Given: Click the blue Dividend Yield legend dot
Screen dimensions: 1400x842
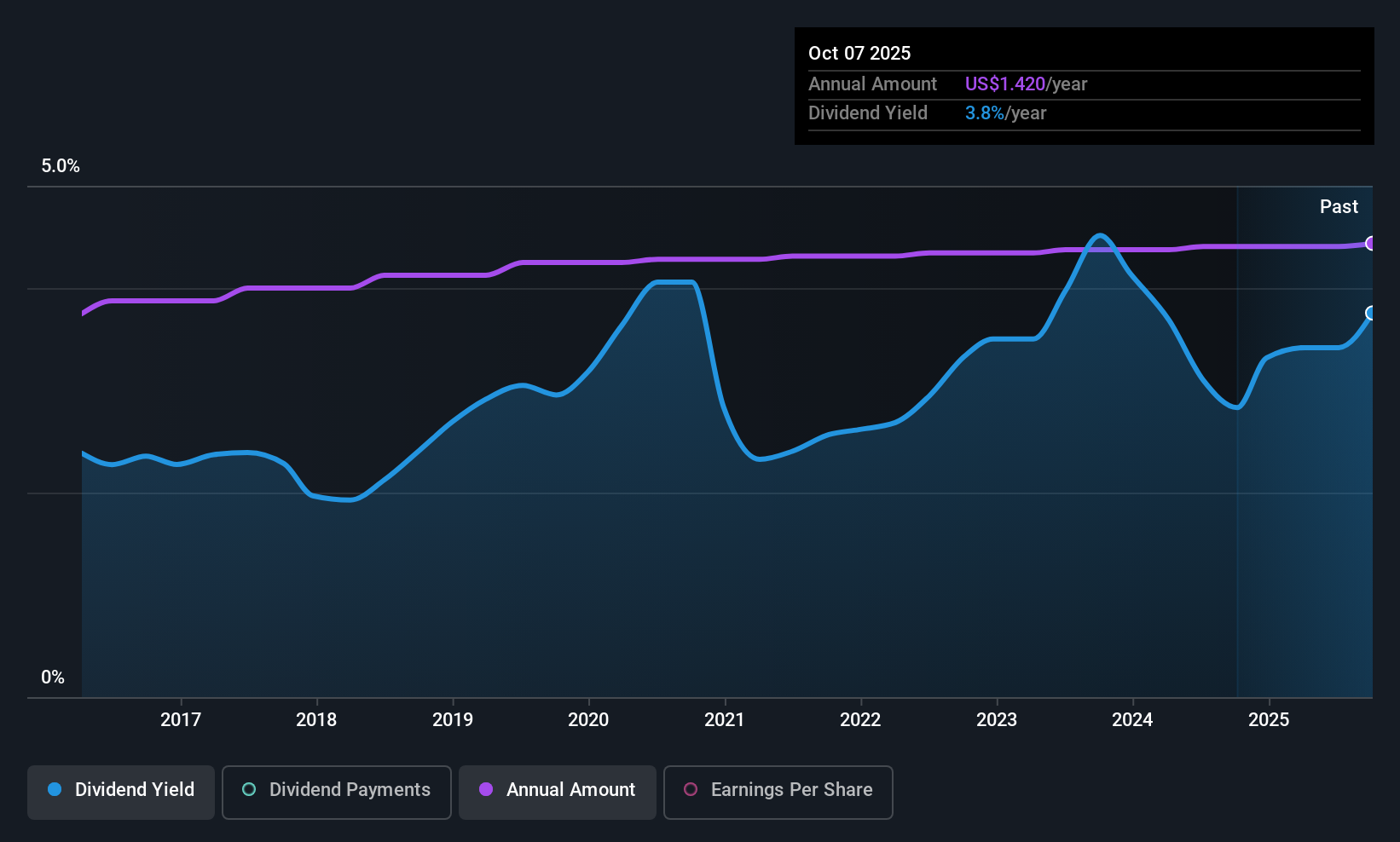Looking at the screenshot, I should [x=55, y=789].
